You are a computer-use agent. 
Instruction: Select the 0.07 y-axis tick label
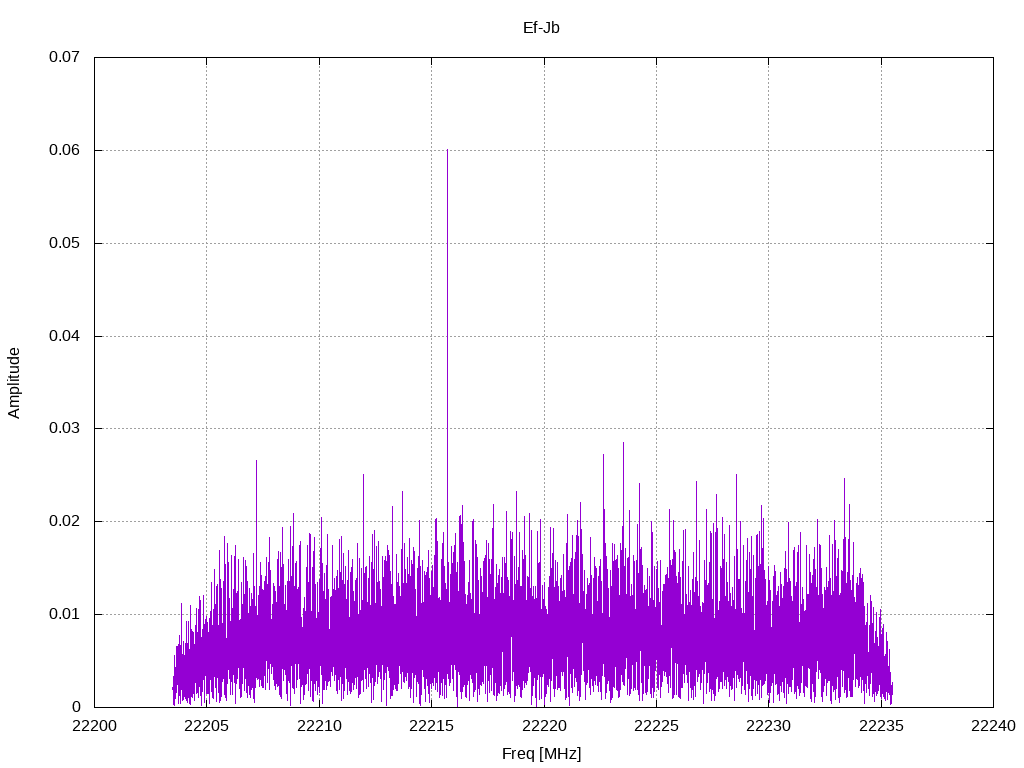pyautogui.click(x=64, y=57)
